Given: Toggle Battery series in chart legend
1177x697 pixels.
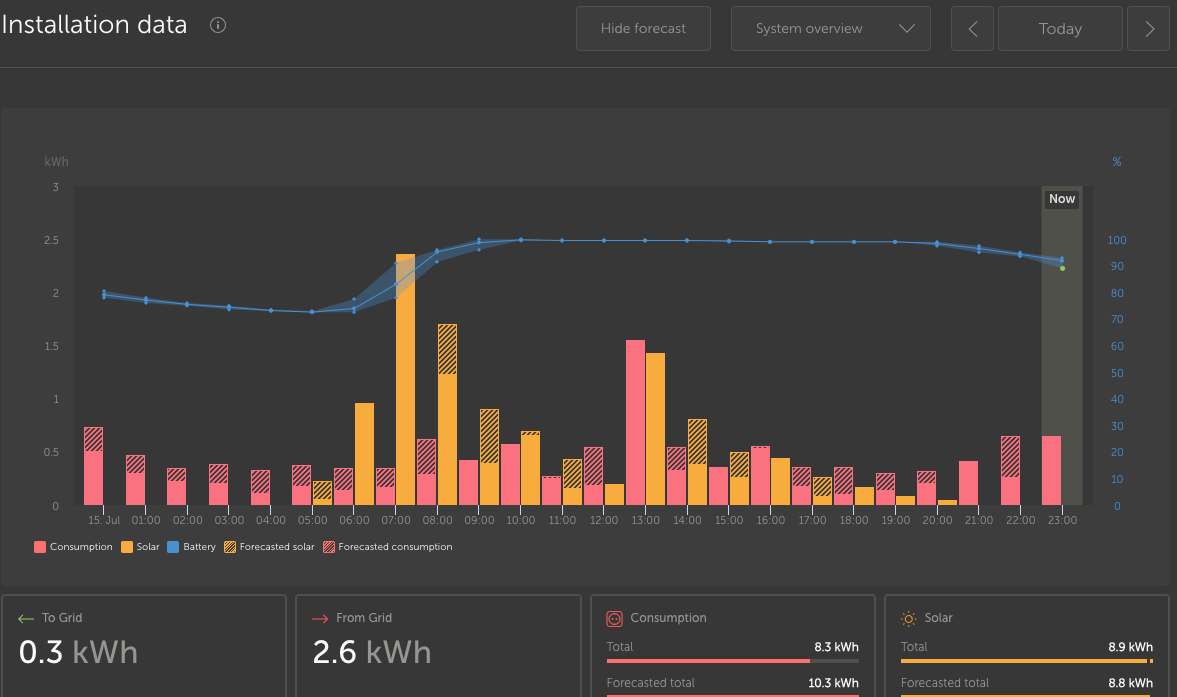Looking at the screenshot, I should click(191, 547).
